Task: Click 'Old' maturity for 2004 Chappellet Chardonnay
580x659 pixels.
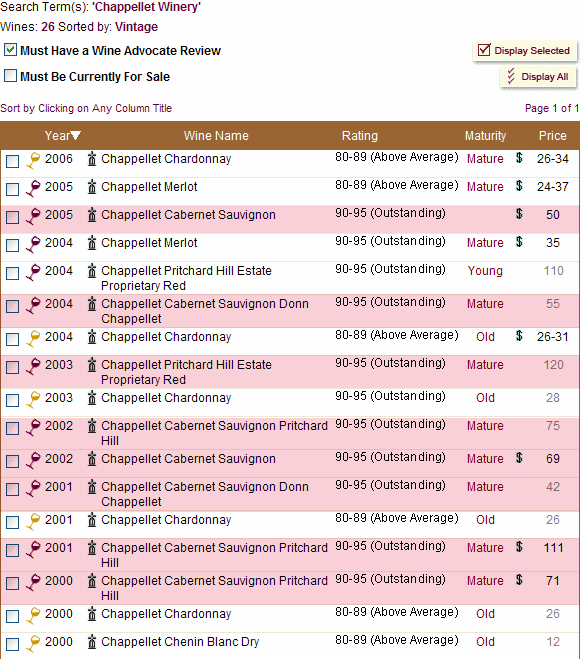Action: click(x=485, y=337)
